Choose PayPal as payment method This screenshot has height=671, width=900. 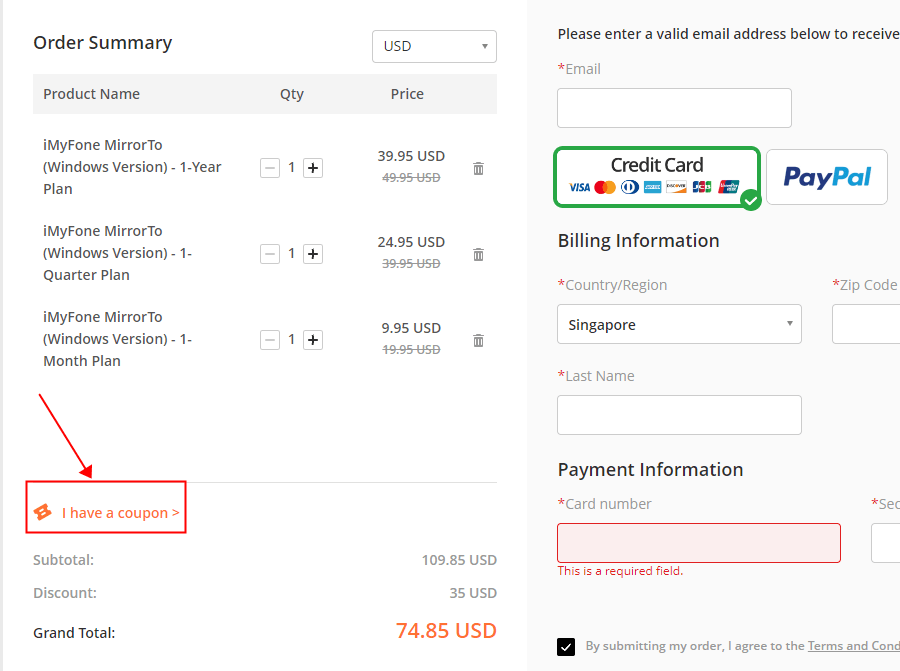(827, 177)
